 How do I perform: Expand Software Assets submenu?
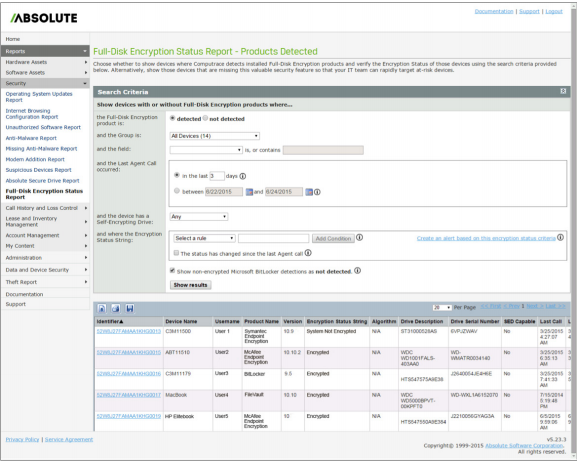coord(45,73)
